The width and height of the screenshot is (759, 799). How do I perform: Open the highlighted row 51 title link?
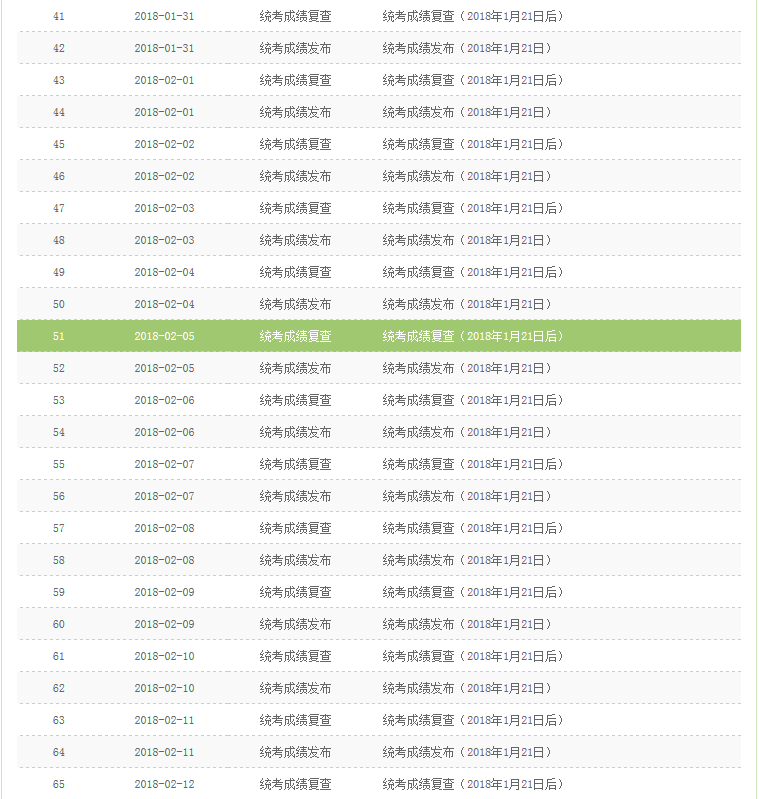[x=472, y=336]
